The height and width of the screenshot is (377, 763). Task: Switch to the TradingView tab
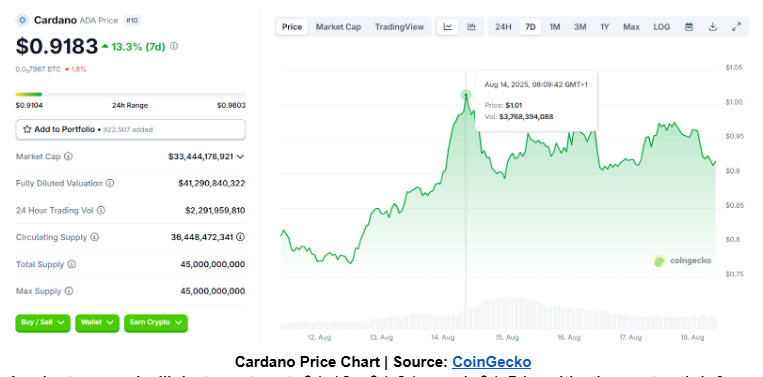[400, 27]
